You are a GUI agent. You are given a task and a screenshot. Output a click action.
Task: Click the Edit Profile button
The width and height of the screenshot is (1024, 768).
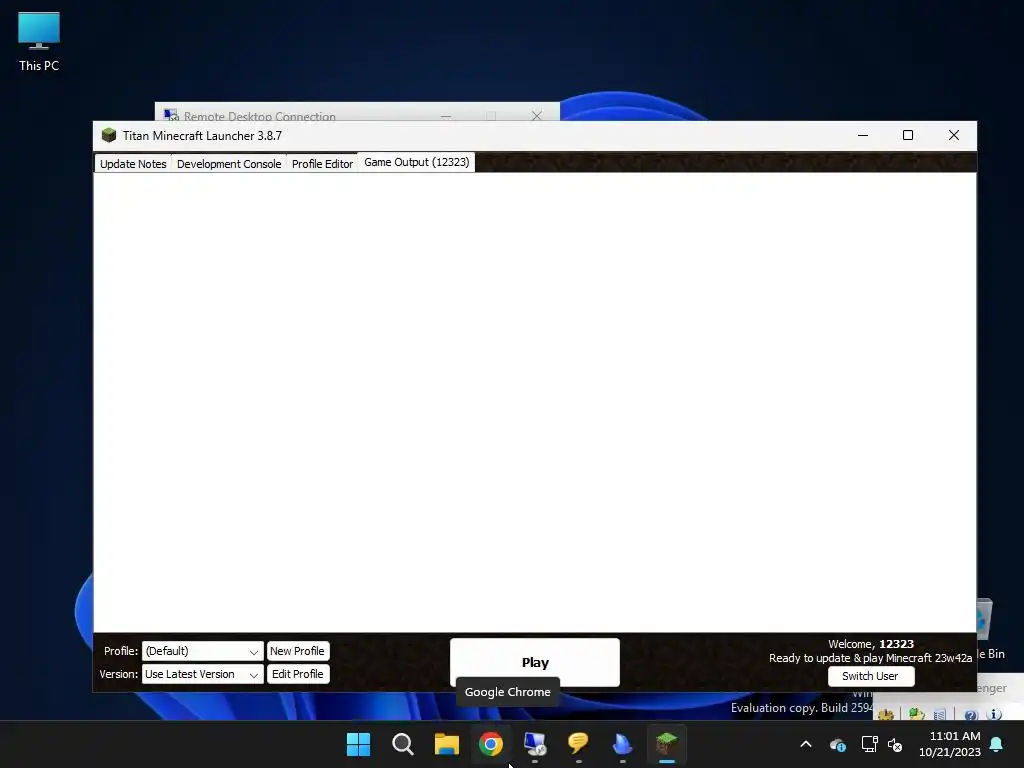click(x=298, y=674)
